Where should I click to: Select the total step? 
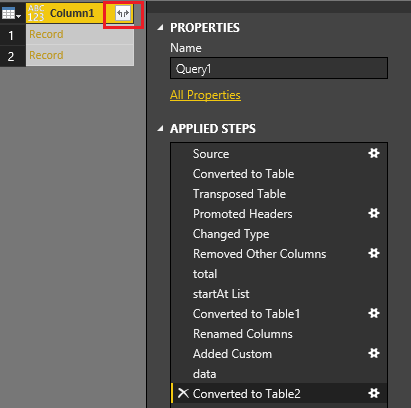click(279, 274)
